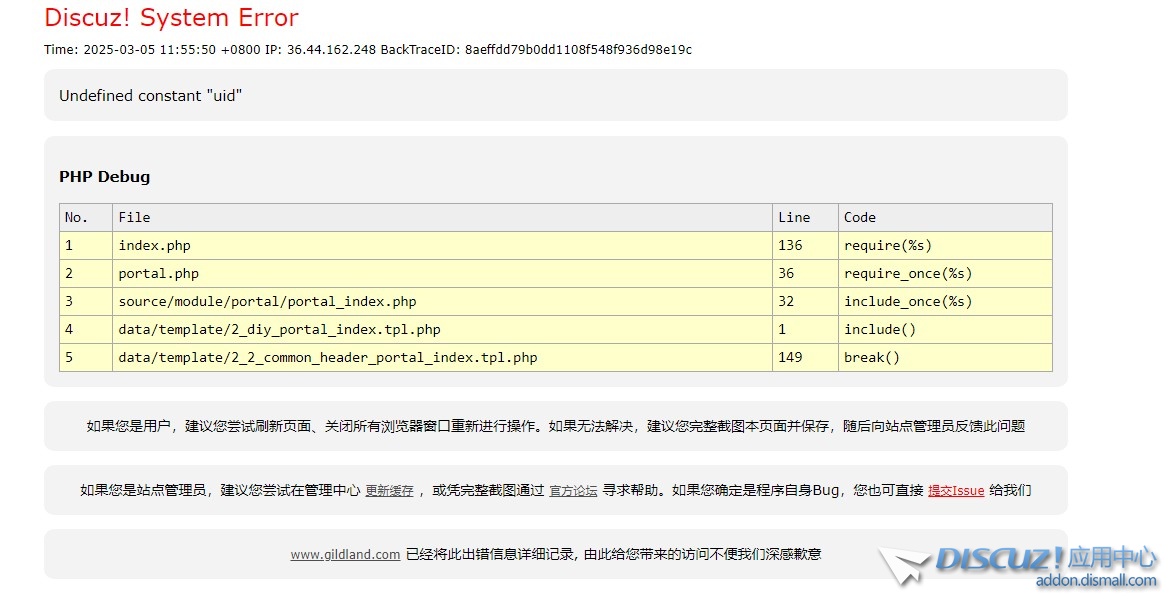Click the Discuz! 应用中心 watermark logo
The height and width of the screenshot is (606, 1175).
point(1046,558)
